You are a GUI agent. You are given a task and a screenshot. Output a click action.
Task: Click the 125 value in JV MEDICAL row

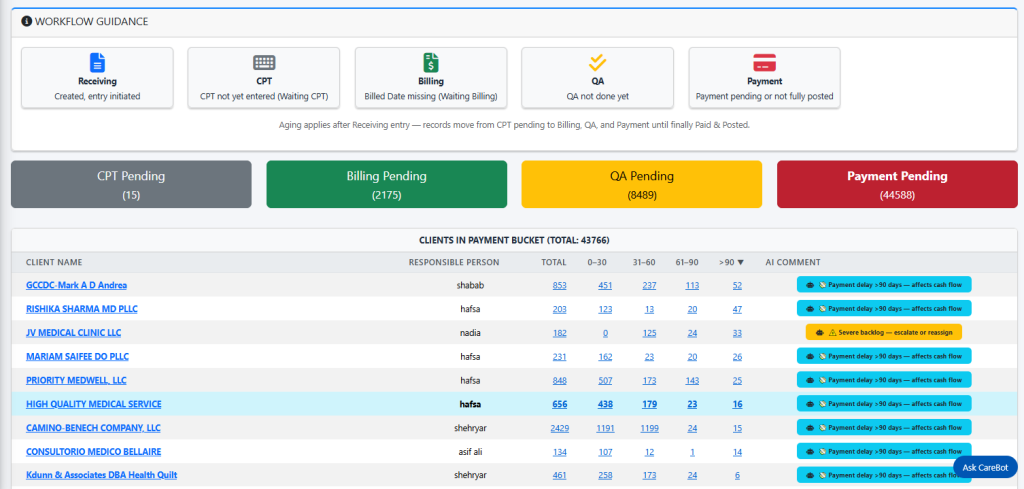[x=649, y=333]
